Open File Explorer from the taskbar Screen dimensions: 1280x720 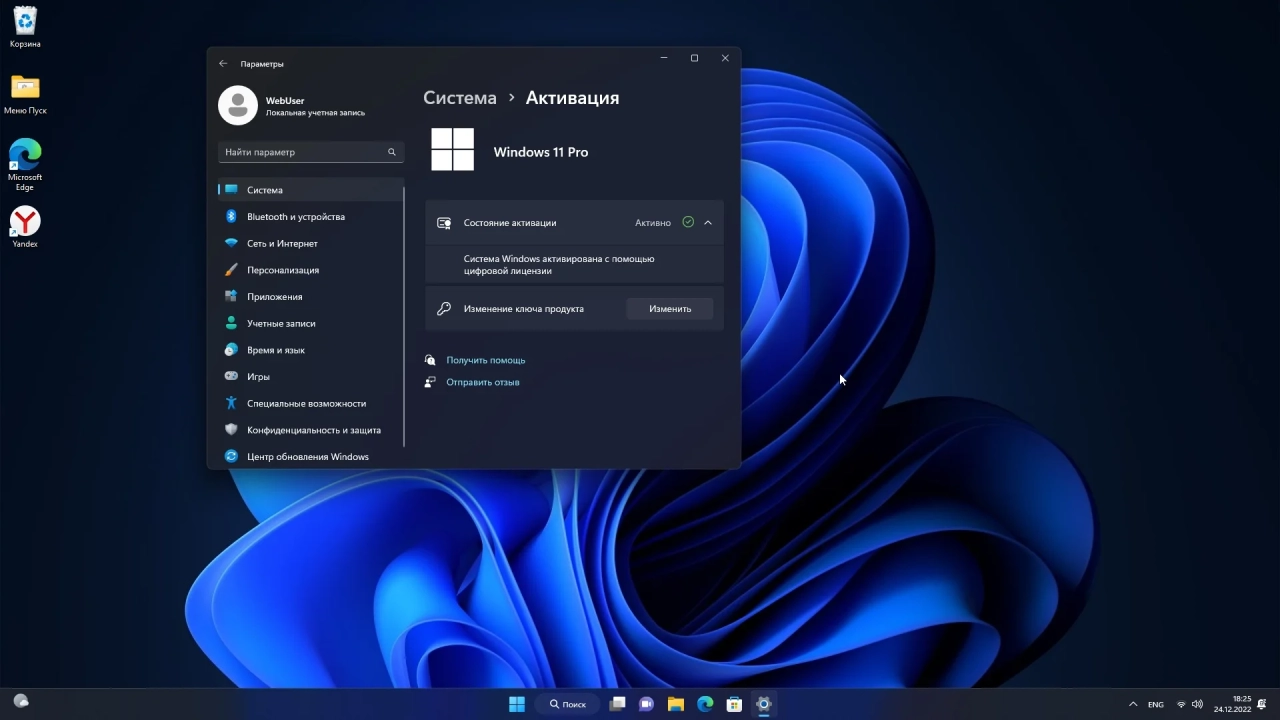[x=675, y=704]
